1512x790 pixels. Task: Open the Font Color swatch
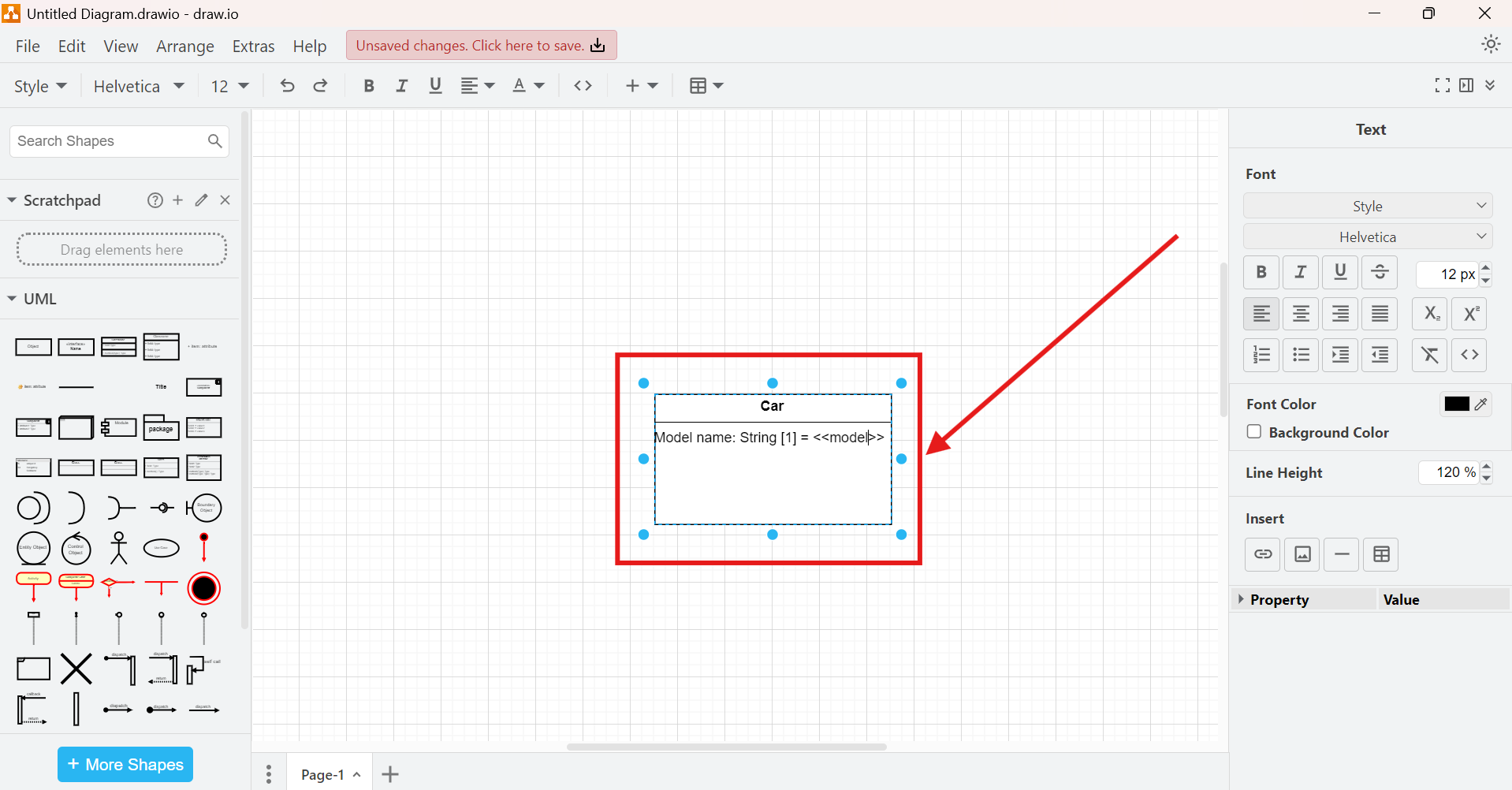click(1456, 404)
